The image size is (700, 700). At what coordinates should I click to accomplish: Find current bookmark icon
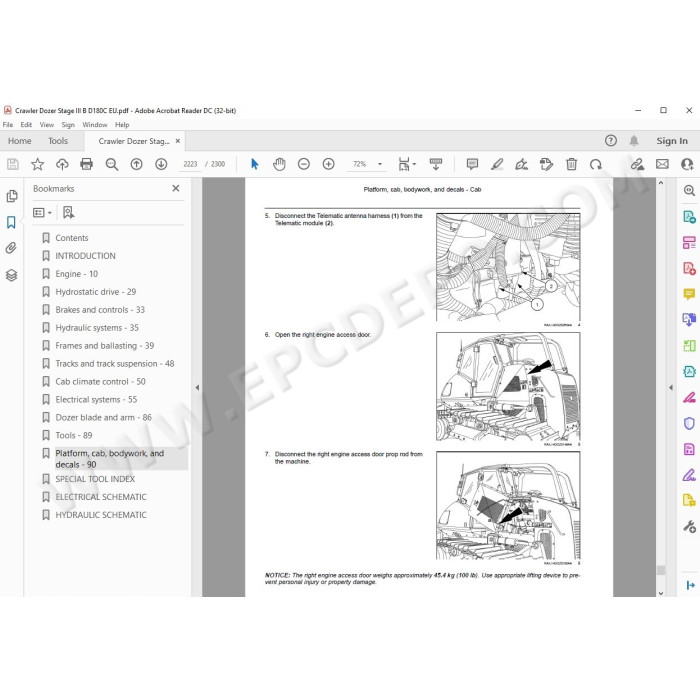68,213
